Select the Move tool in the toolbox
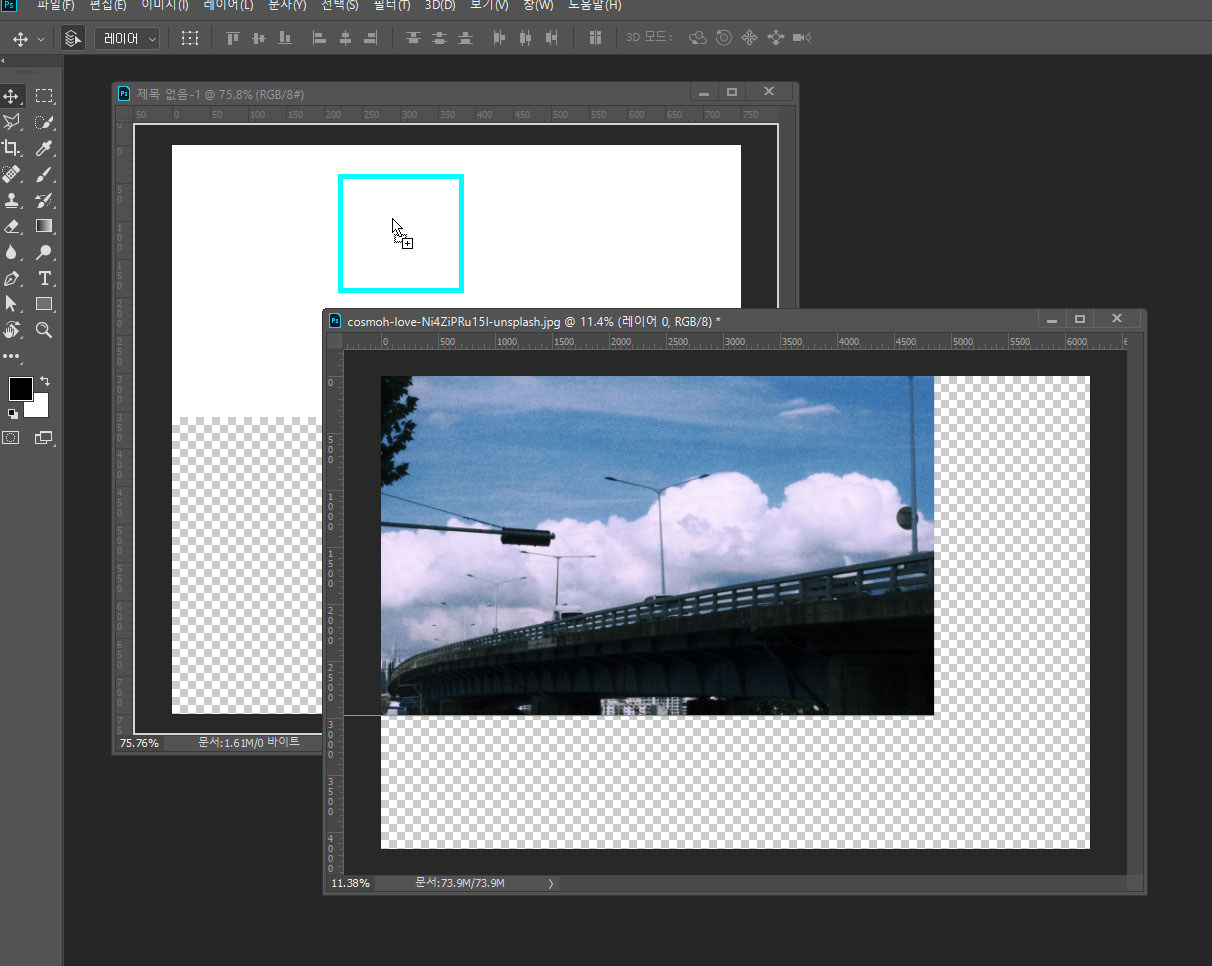 (12, 96)
